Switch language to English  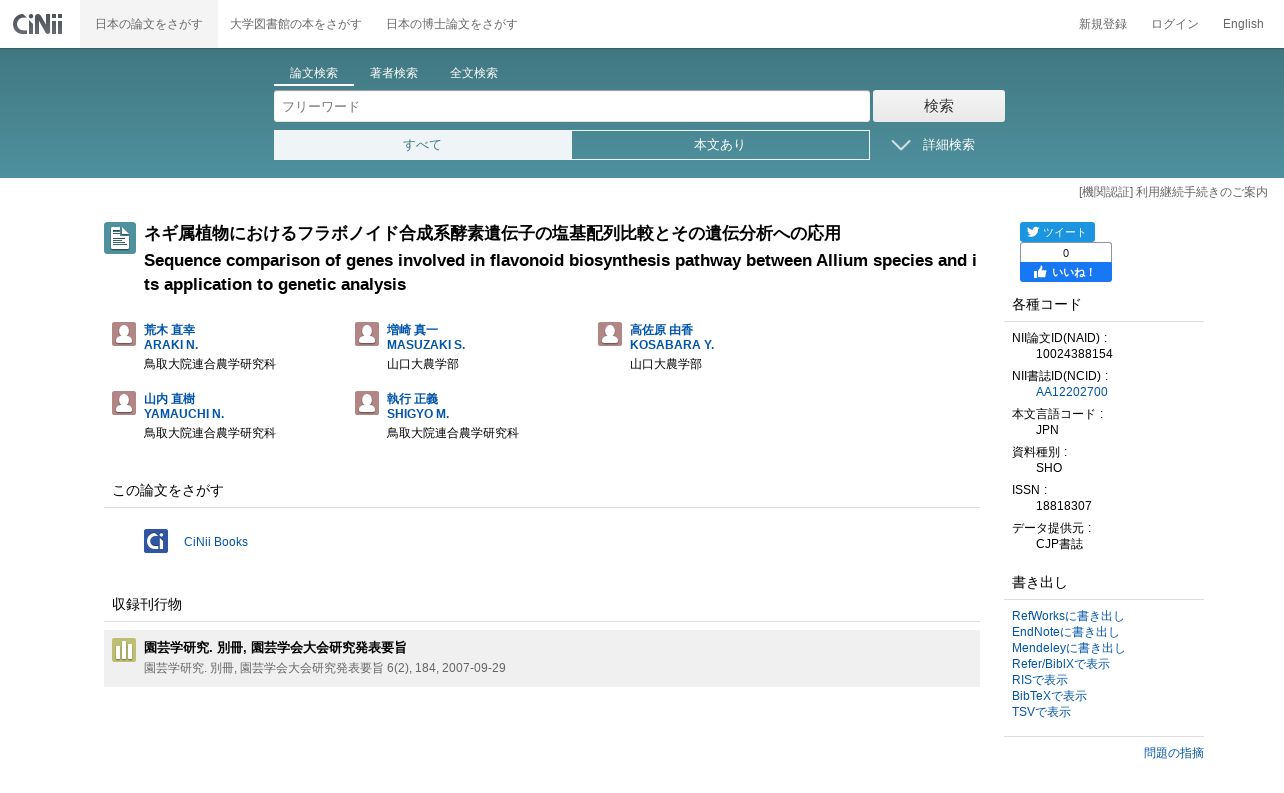[1243, 24]
